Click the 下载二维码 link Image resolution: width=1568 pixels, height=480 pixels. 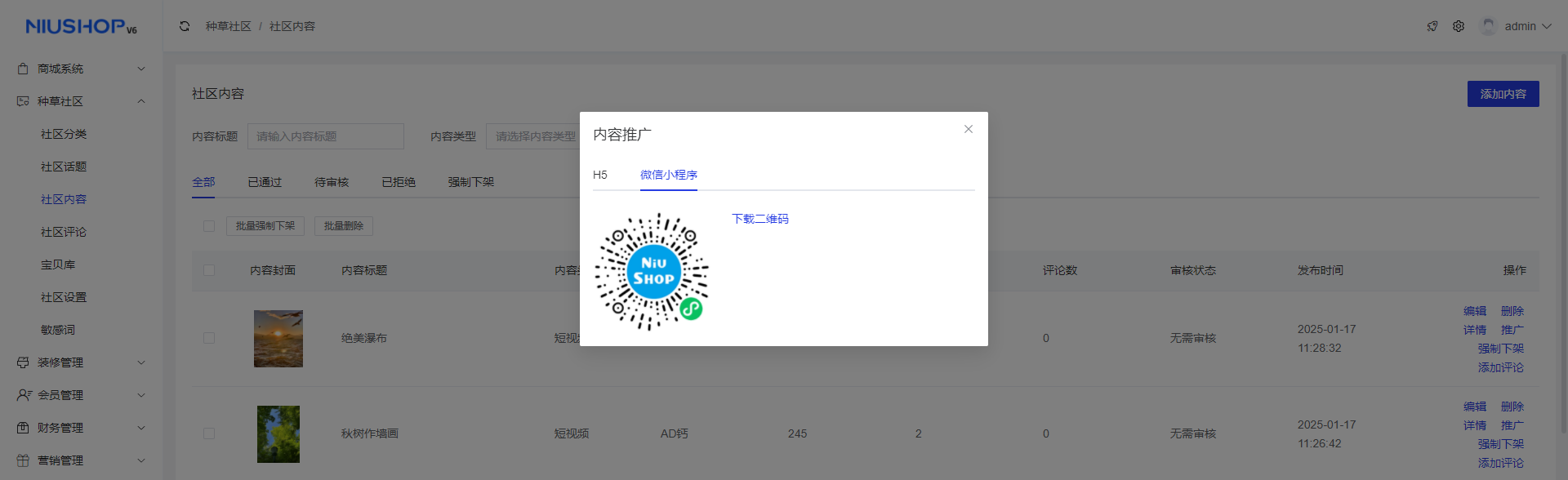click(760, 219)
